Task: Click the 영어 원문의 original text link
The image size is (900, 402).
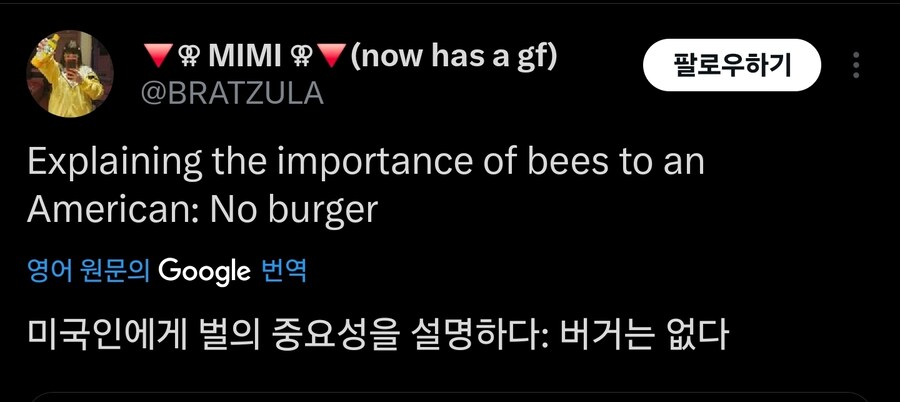Action: click(88, 271)
